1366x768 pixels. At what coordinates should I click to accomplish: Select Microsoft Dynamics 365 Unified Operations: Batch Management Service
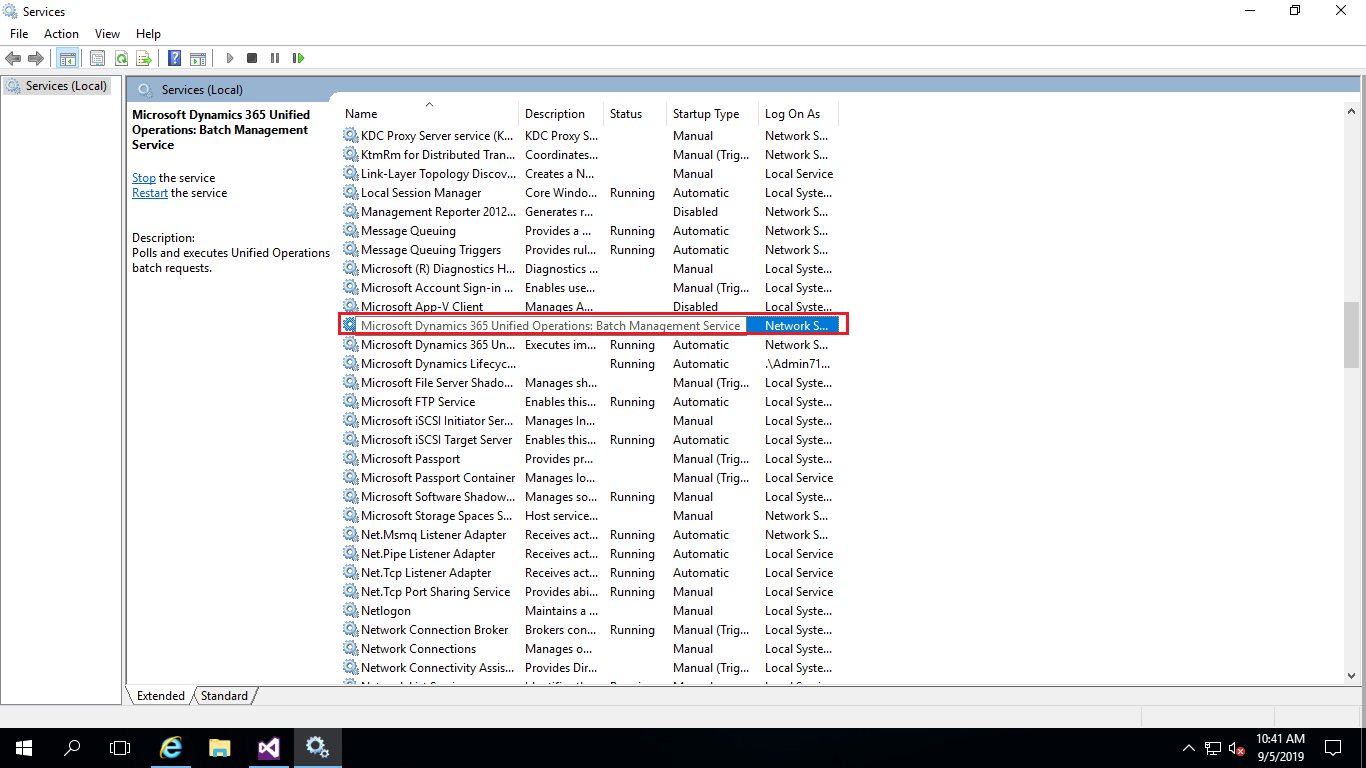click(x=550, y=326)
